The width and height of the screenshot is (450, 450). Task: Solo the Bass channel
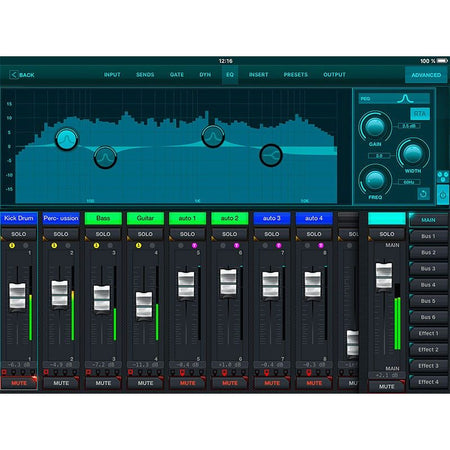pyautogui.click(x=103, y=234)
